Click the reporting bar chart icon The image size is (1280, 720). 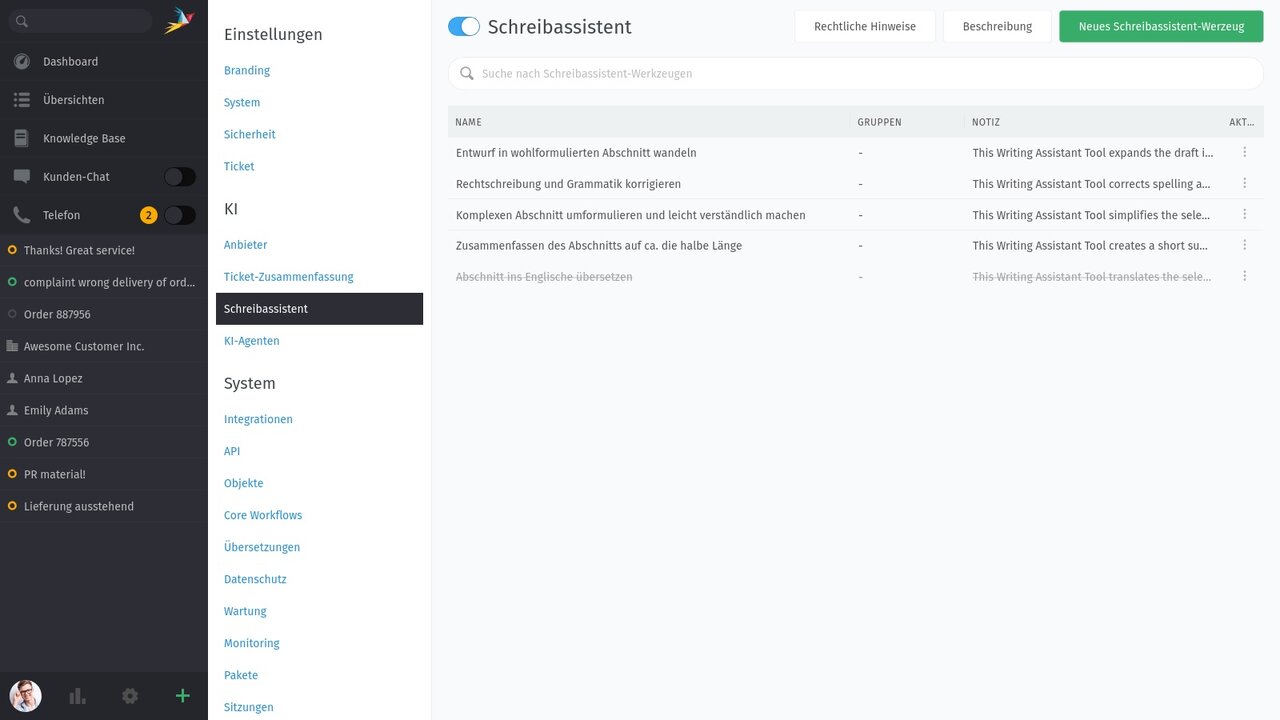point(77,695)
